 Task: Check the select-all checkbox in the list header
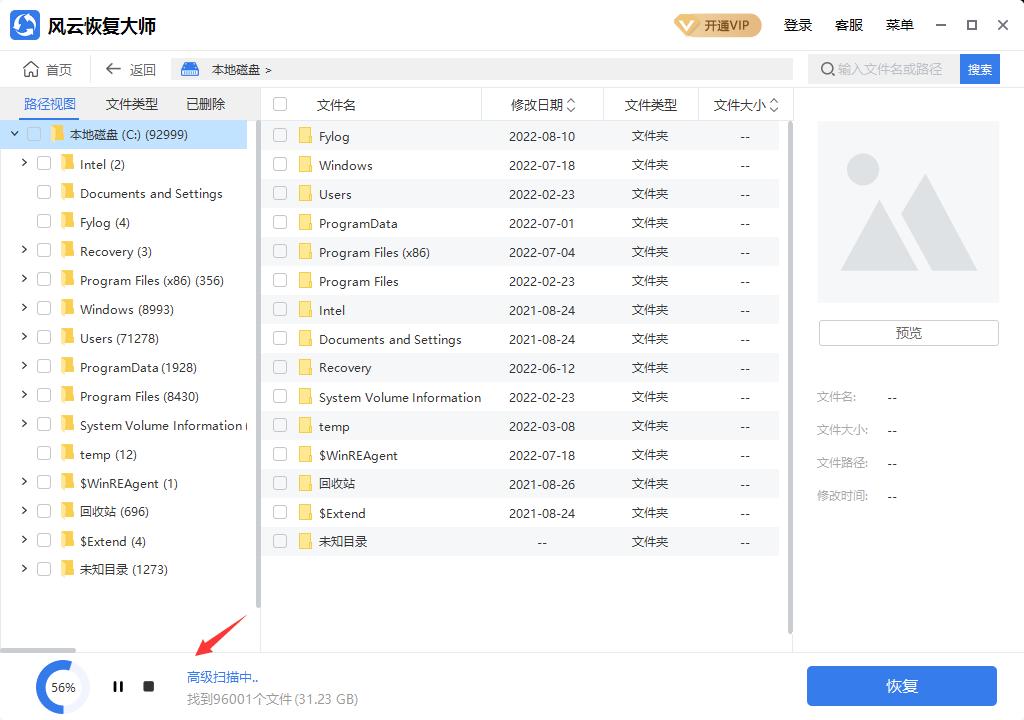point(280,103)
